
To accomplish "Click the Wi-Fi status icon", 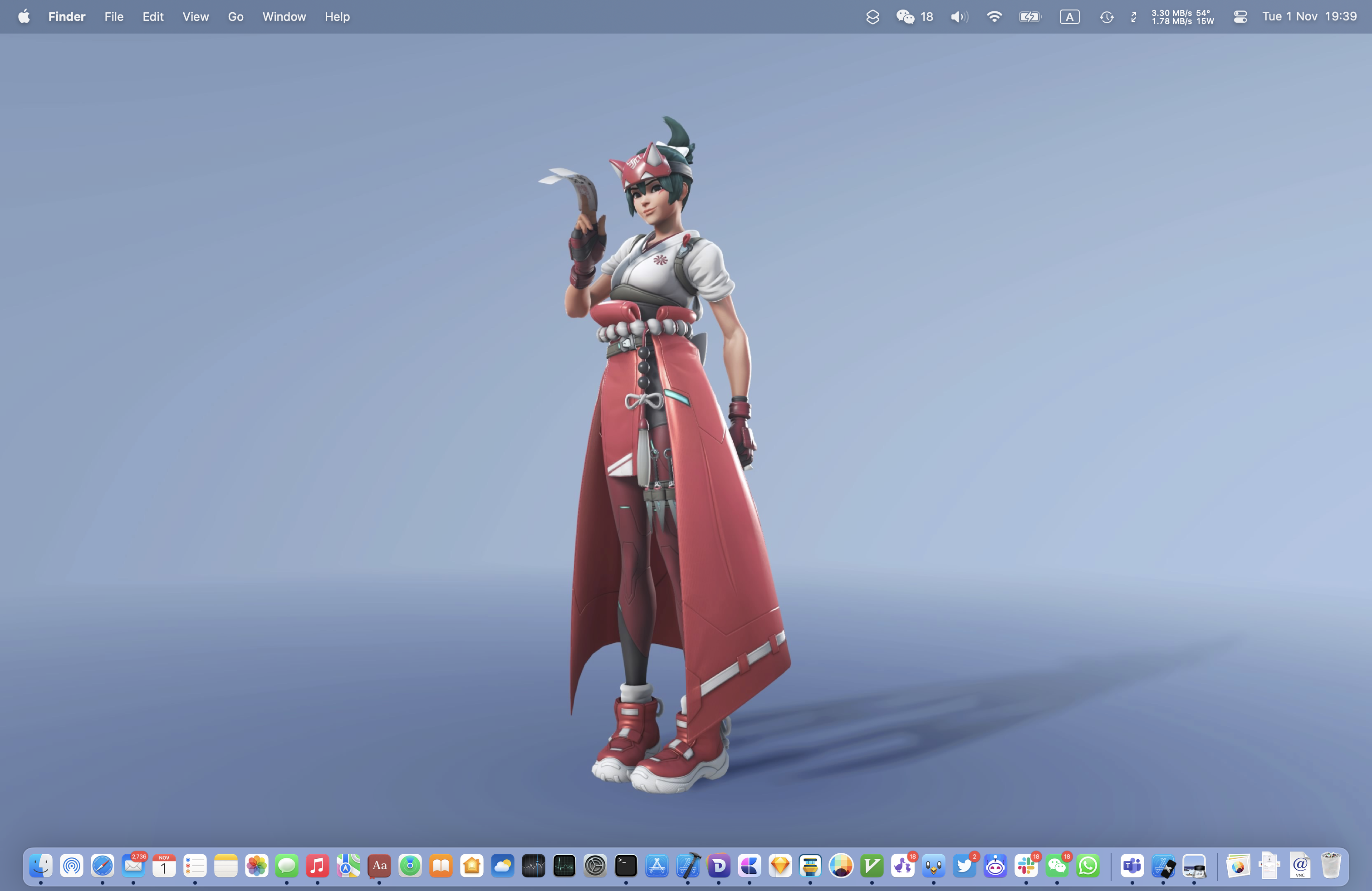I will pos(994,17).
